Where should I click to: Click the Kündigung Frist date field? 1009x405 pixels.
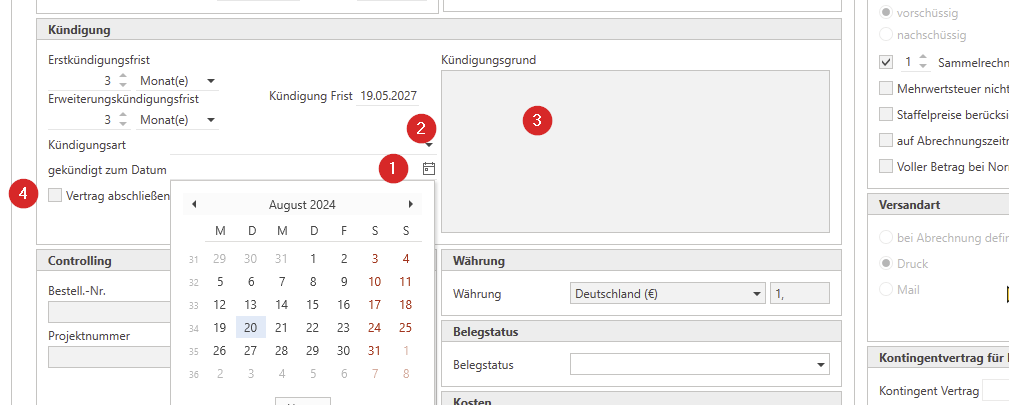tap(388, 97)
